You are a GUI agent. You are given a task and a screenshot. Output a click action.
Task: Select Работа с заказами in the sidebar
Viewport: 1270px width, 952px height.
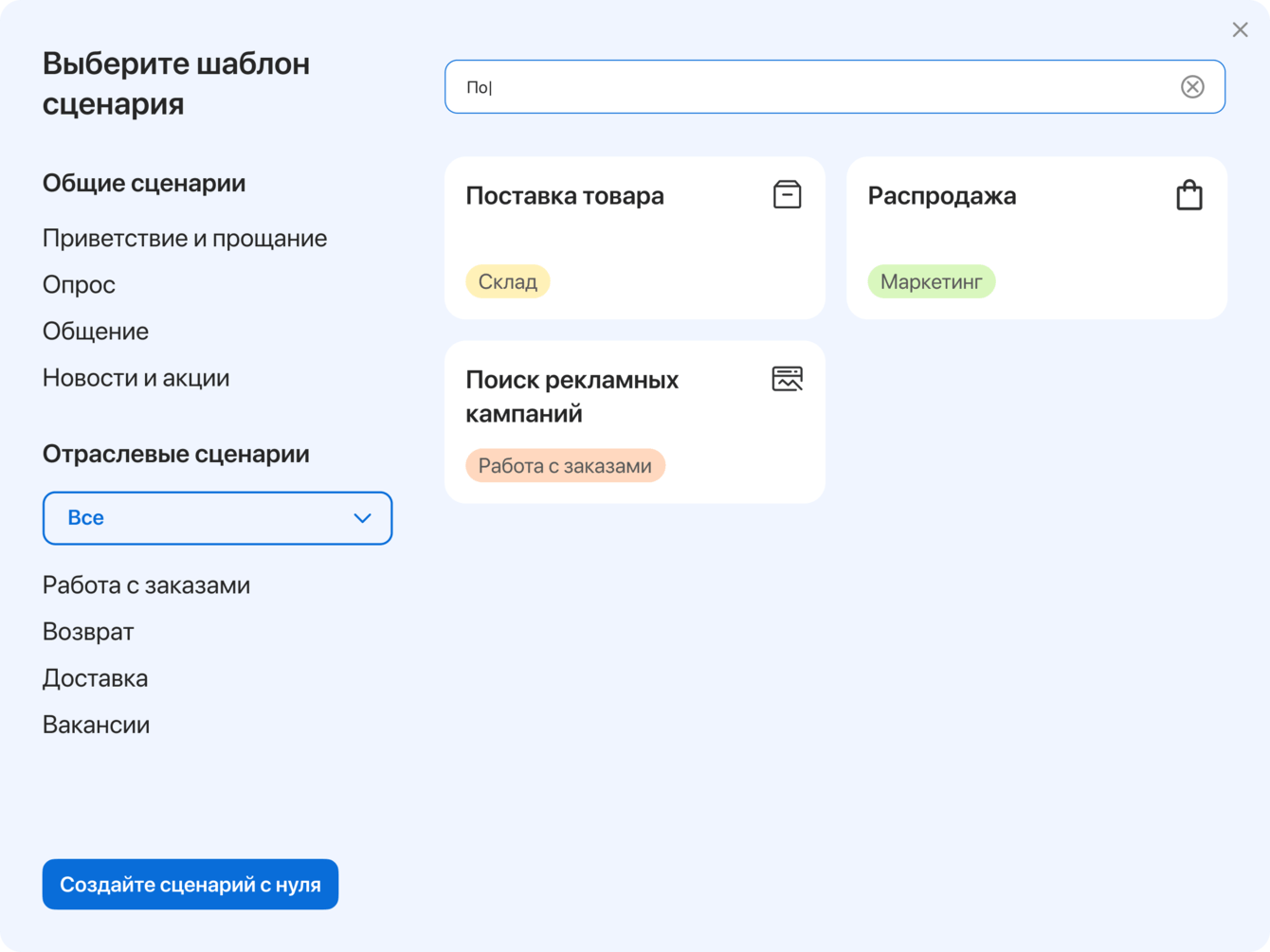click(x=146, y=585)
